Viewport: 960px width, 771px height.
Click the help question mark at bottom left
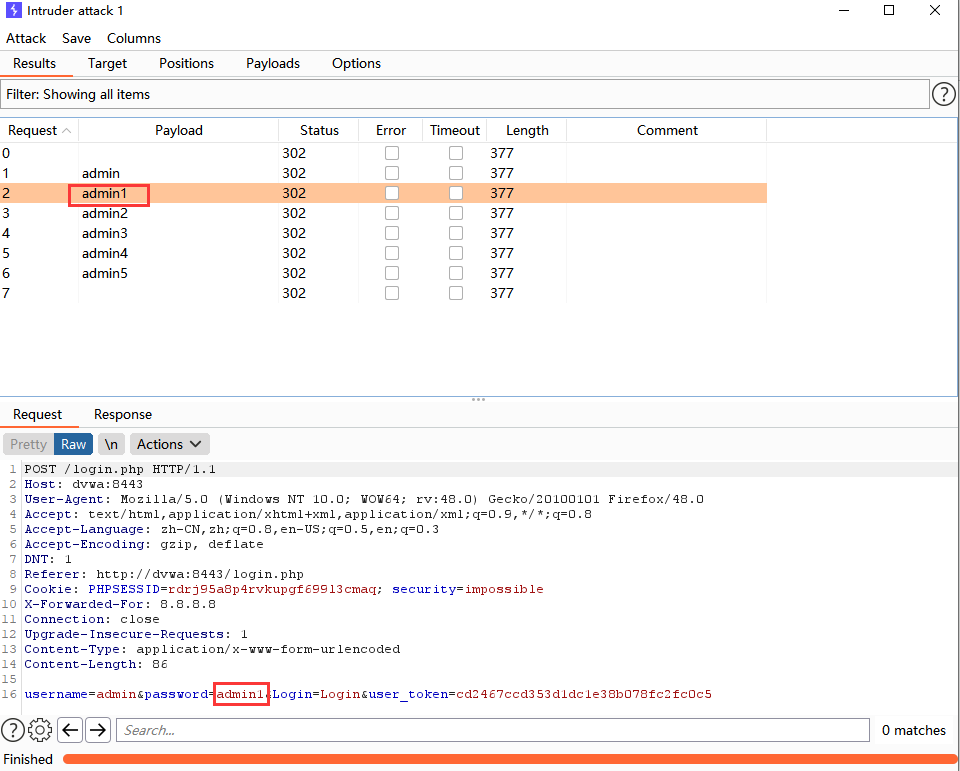coord(12,730)
